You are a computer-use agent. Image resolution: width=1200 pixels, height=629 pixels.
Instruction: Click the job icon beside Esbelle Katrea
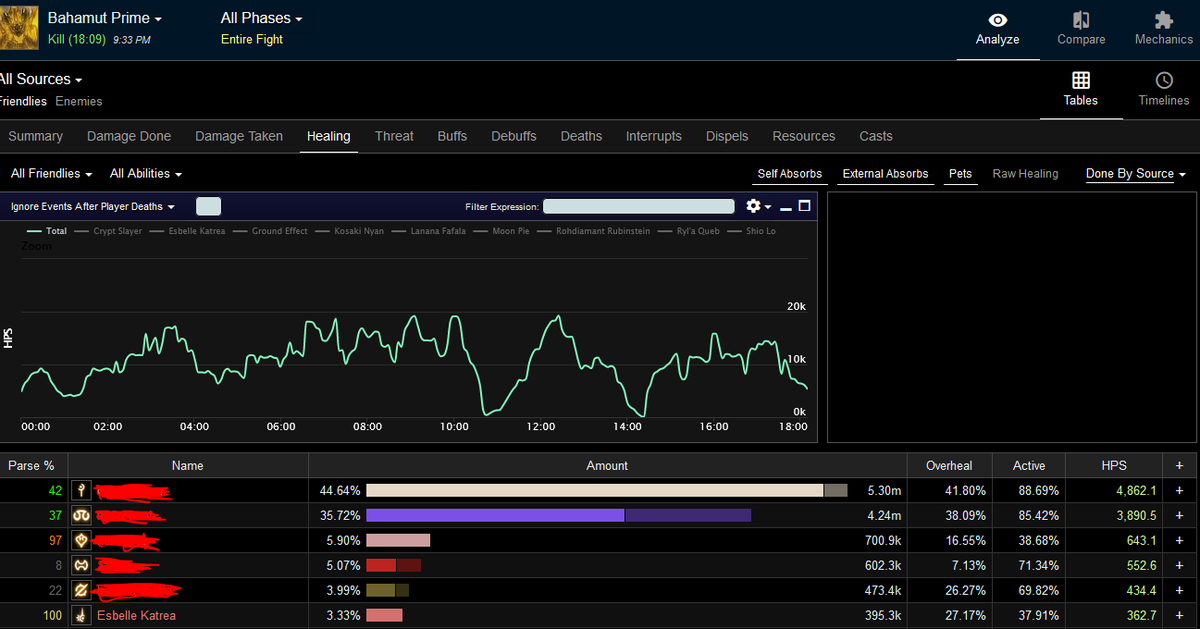coord(83,615)
